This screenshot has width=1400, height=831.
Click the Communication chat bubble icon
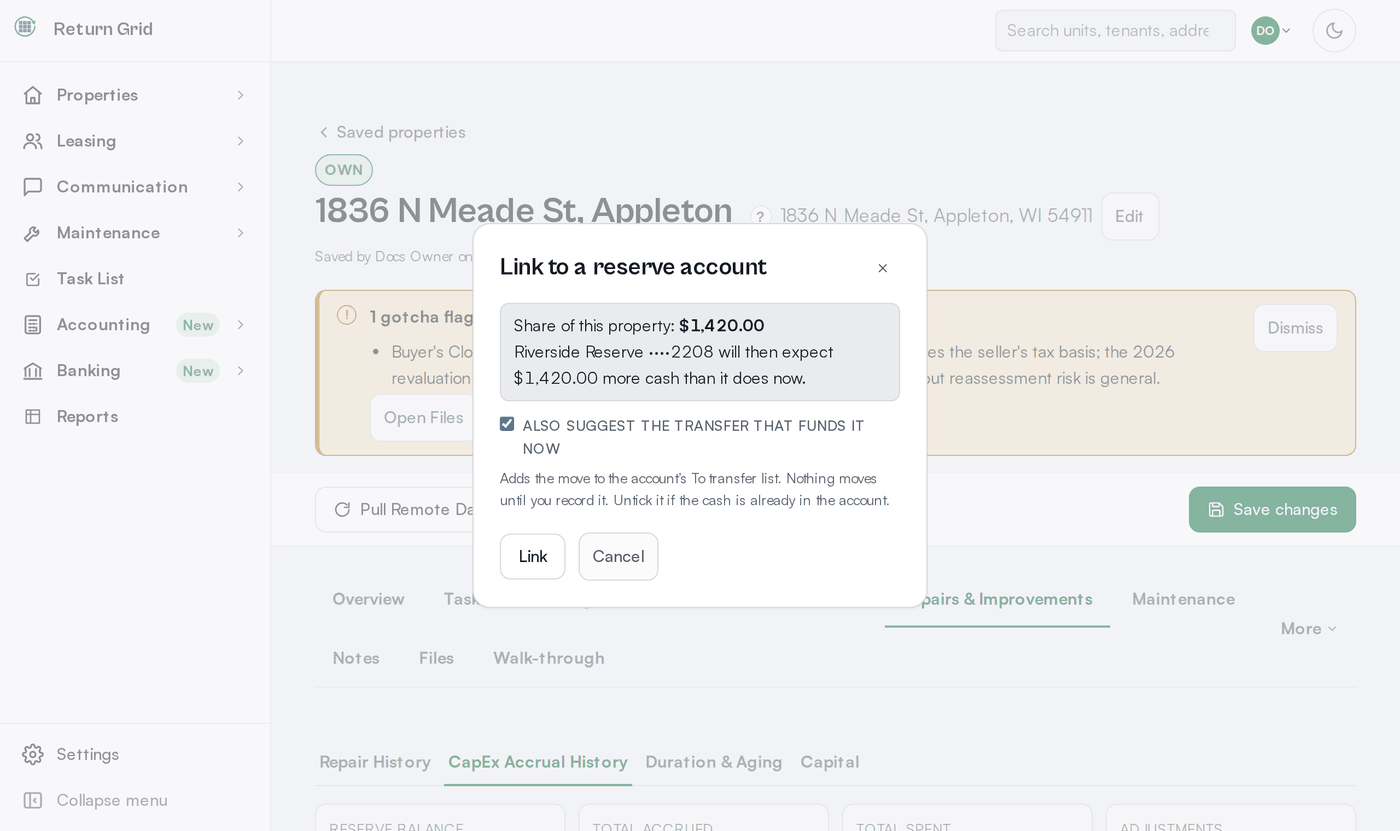33,187
